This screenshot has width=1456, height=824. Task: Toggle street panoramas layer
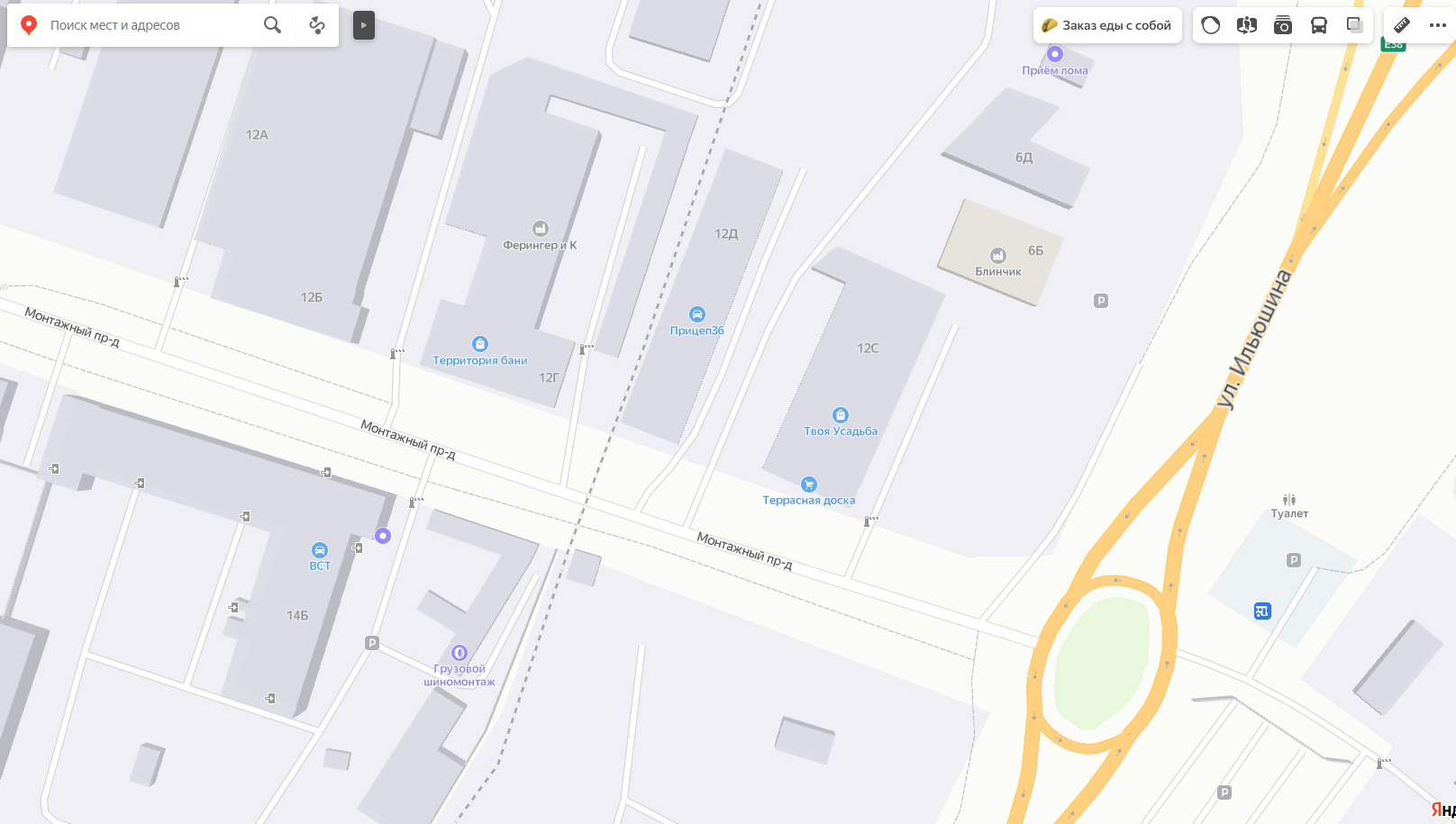click(x=1247, y=25)
